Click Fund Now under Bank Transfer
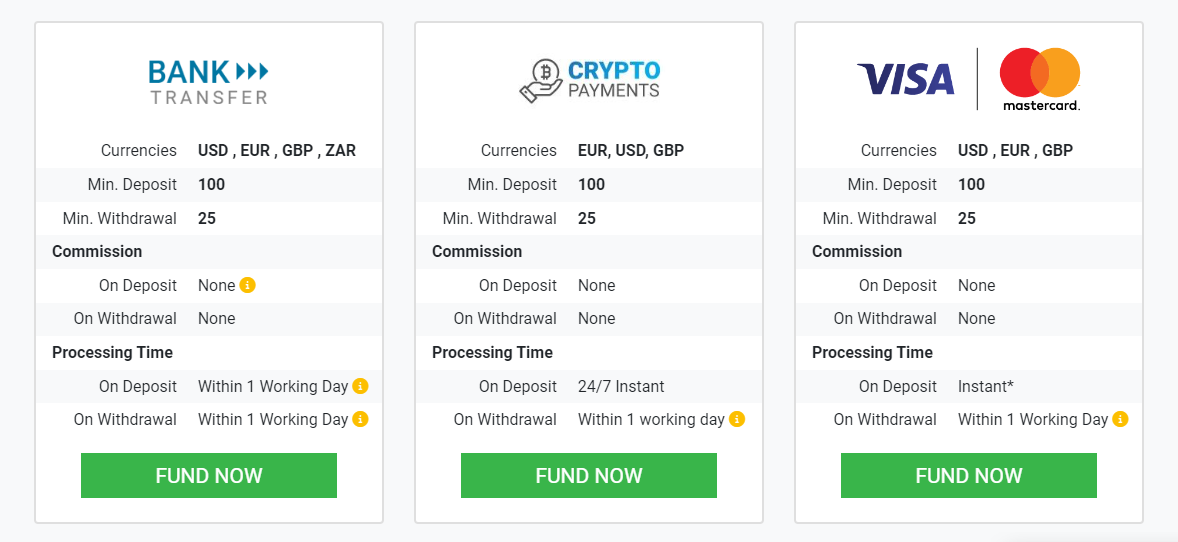This screenshot has height=542, width=1178. coord(209,475)
